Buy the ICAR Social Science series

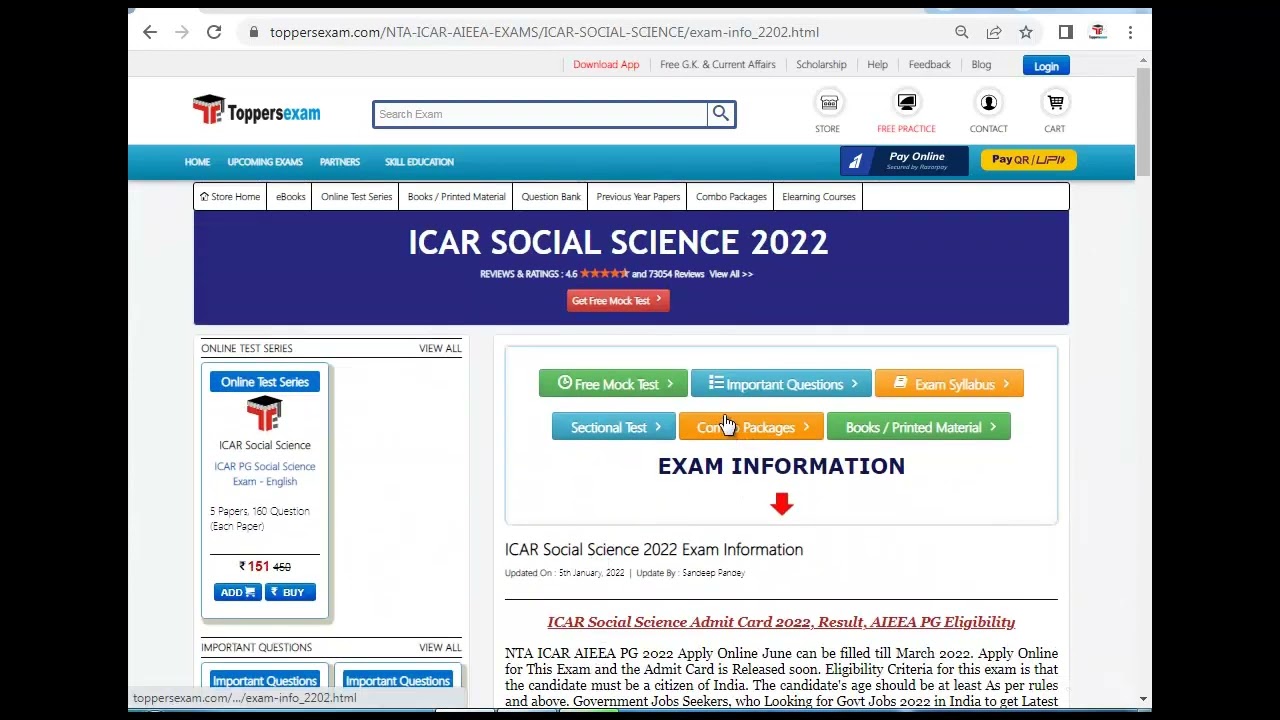pyautogui.click(x=290, y=592)
